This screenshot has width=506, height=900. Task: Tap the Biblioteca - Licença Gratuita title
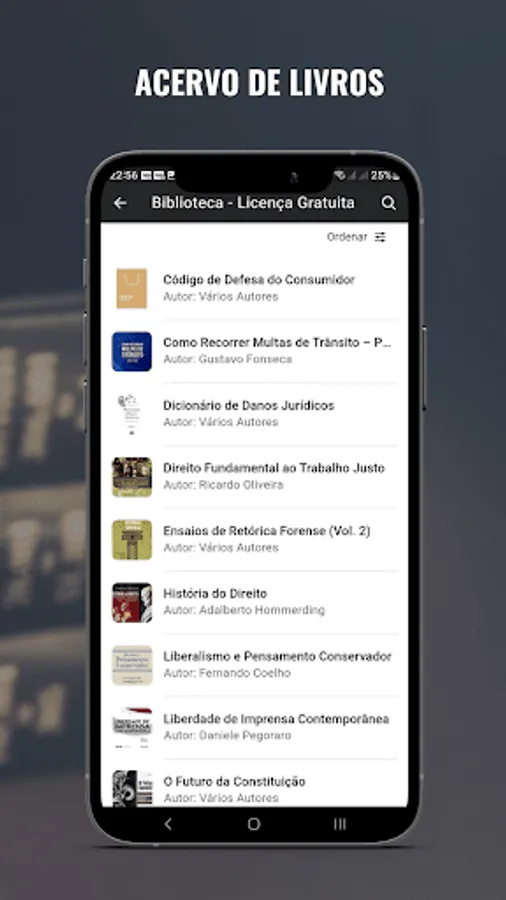click(x=253, y=203)
